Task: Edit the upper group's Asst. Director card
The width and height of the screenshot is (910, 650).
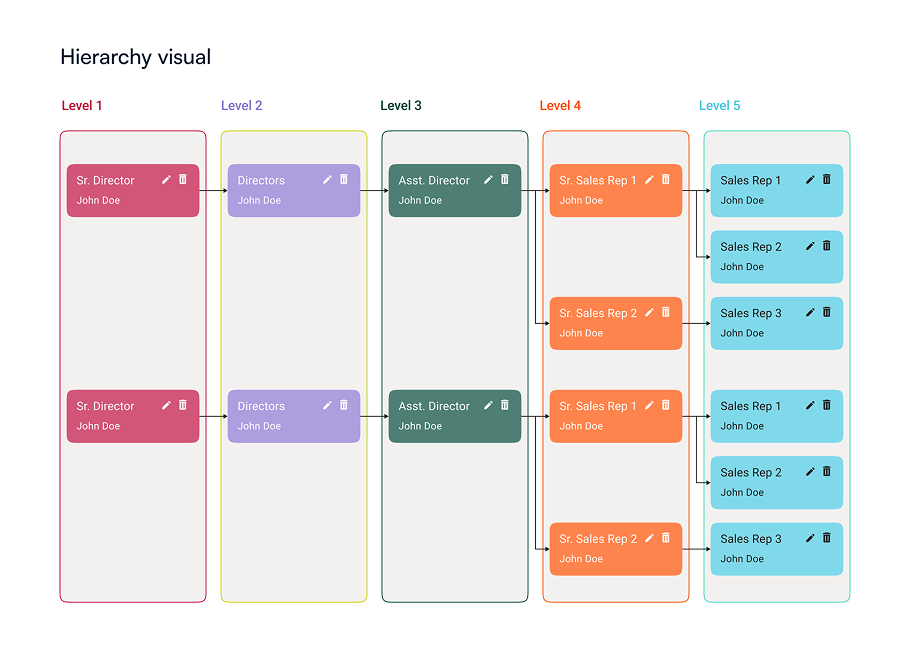Action: [x=488, y=180]
